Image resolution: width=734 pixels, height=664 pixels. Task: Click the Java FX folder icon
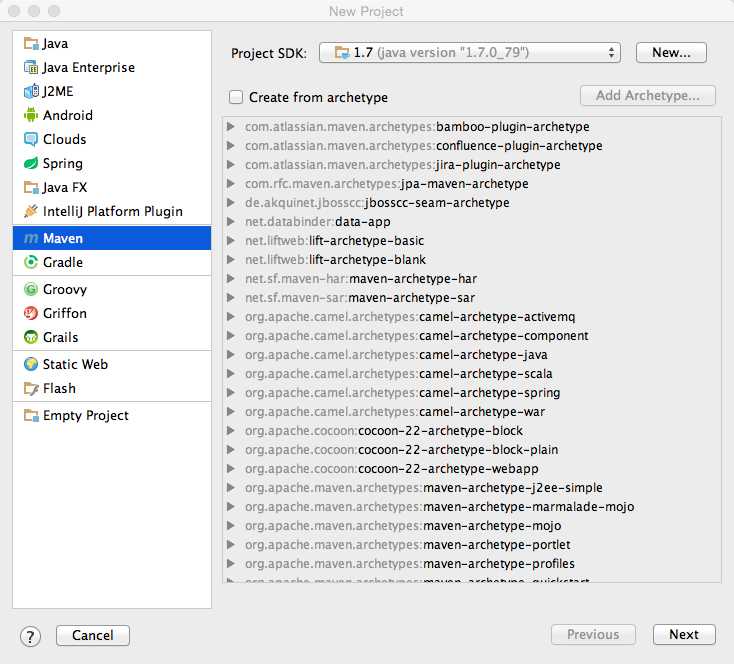(x=31, y=187)
